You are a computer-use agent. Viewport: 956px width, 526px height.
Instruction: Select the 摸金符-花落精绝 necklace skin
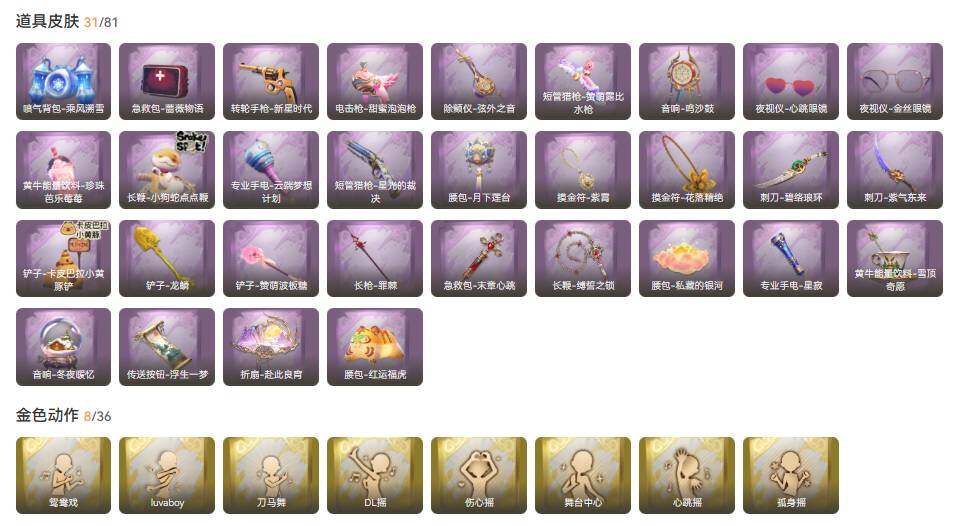[x=687, y=170]
